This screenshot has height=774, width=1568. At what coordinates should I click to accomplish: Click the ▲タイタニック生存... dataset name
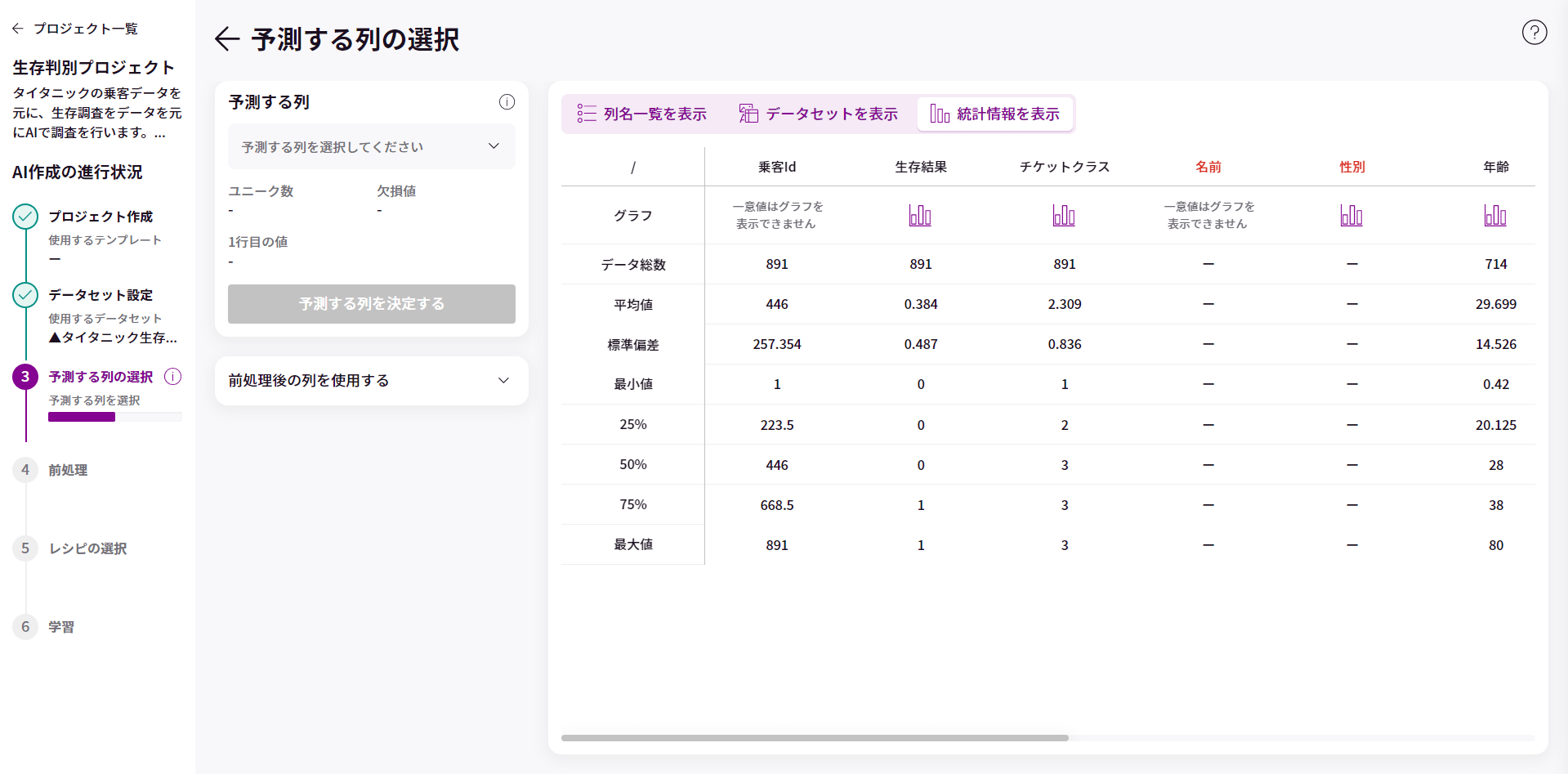coord(113,338)
